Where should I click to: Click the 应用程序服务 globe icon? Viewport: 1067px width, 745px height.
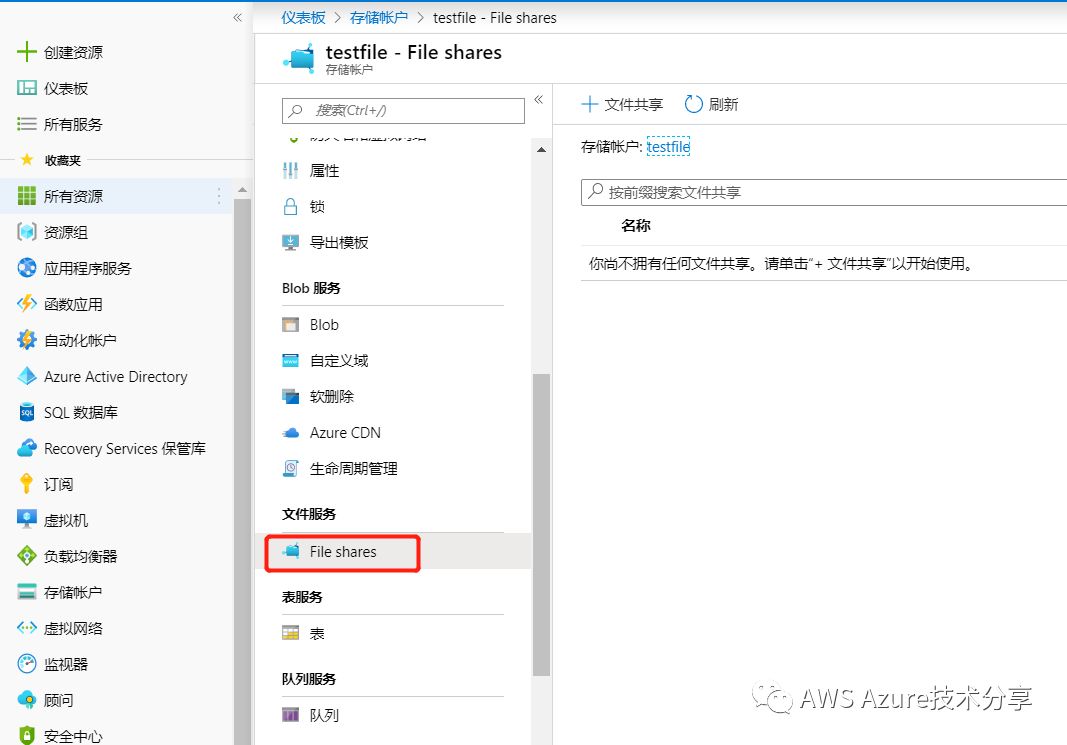coord(27,268)
